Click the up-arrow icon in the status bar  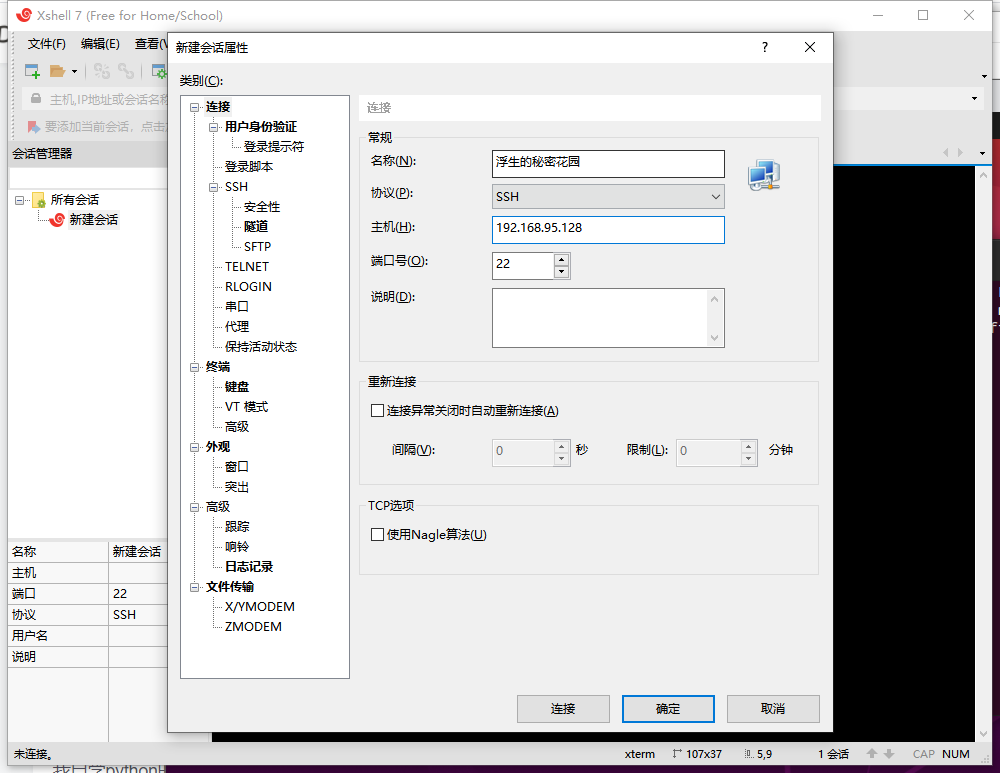point(872,754)
